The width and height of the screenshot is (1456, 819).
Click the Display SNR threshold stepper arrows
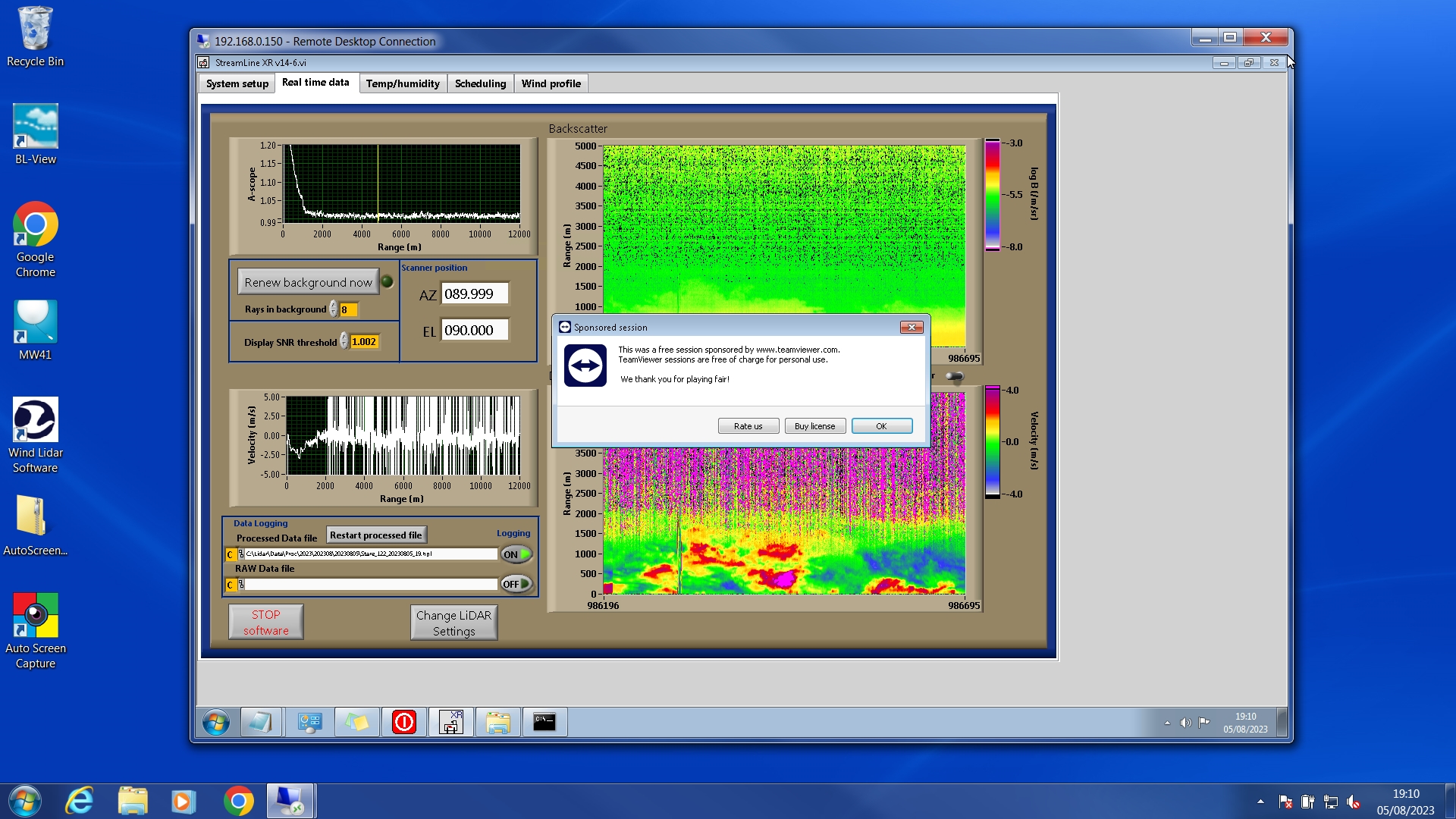tap(344, 342)
